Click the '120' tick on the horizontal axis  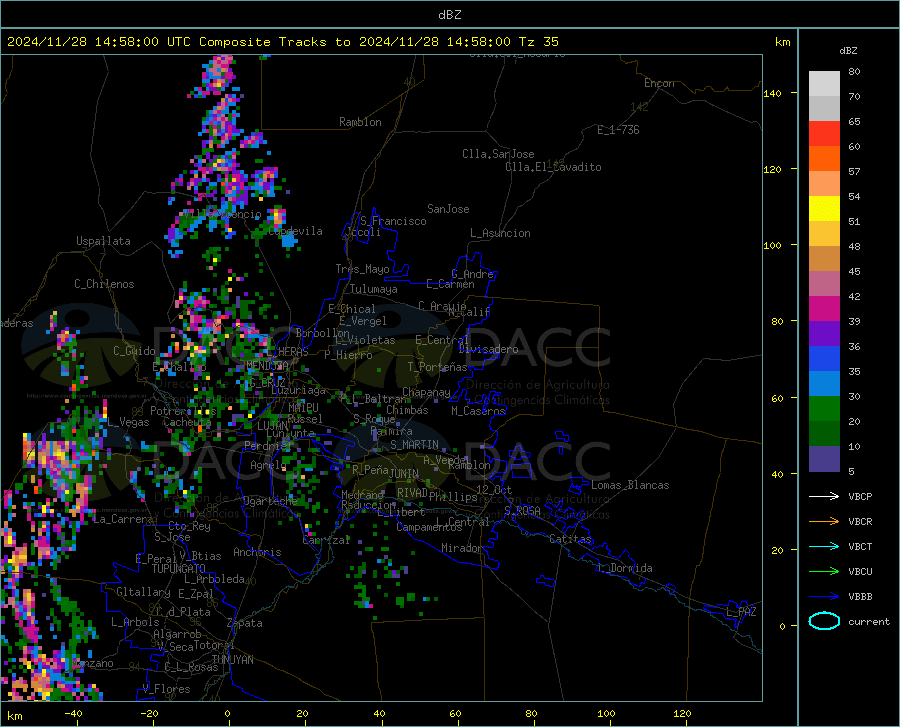tap(682, 714)
